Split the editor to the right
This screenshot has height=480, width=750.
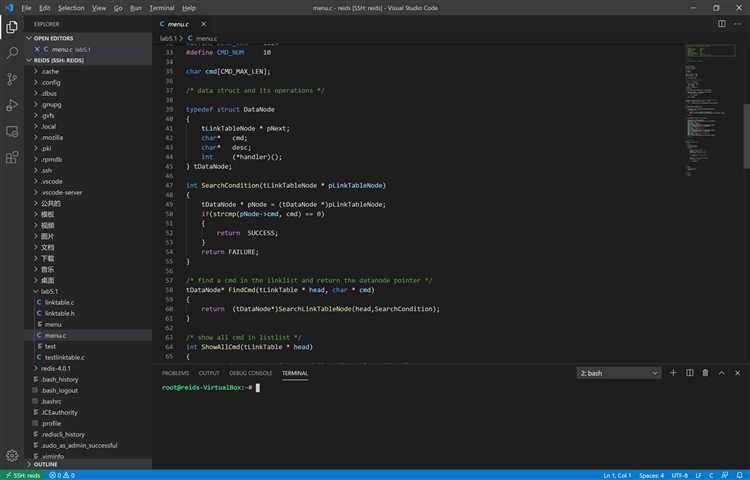tap(722, 23)
